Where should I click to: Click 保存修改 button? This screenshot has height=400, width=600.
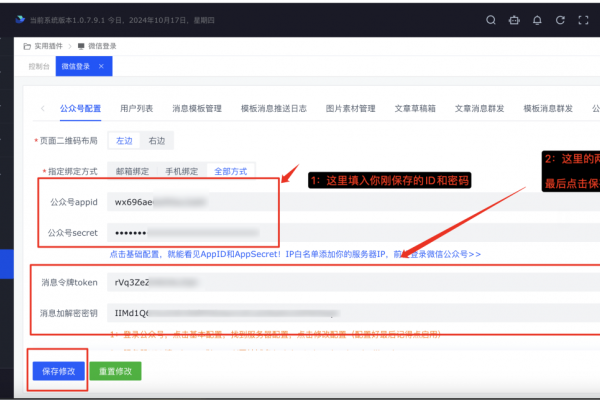[x=59, y=371]
